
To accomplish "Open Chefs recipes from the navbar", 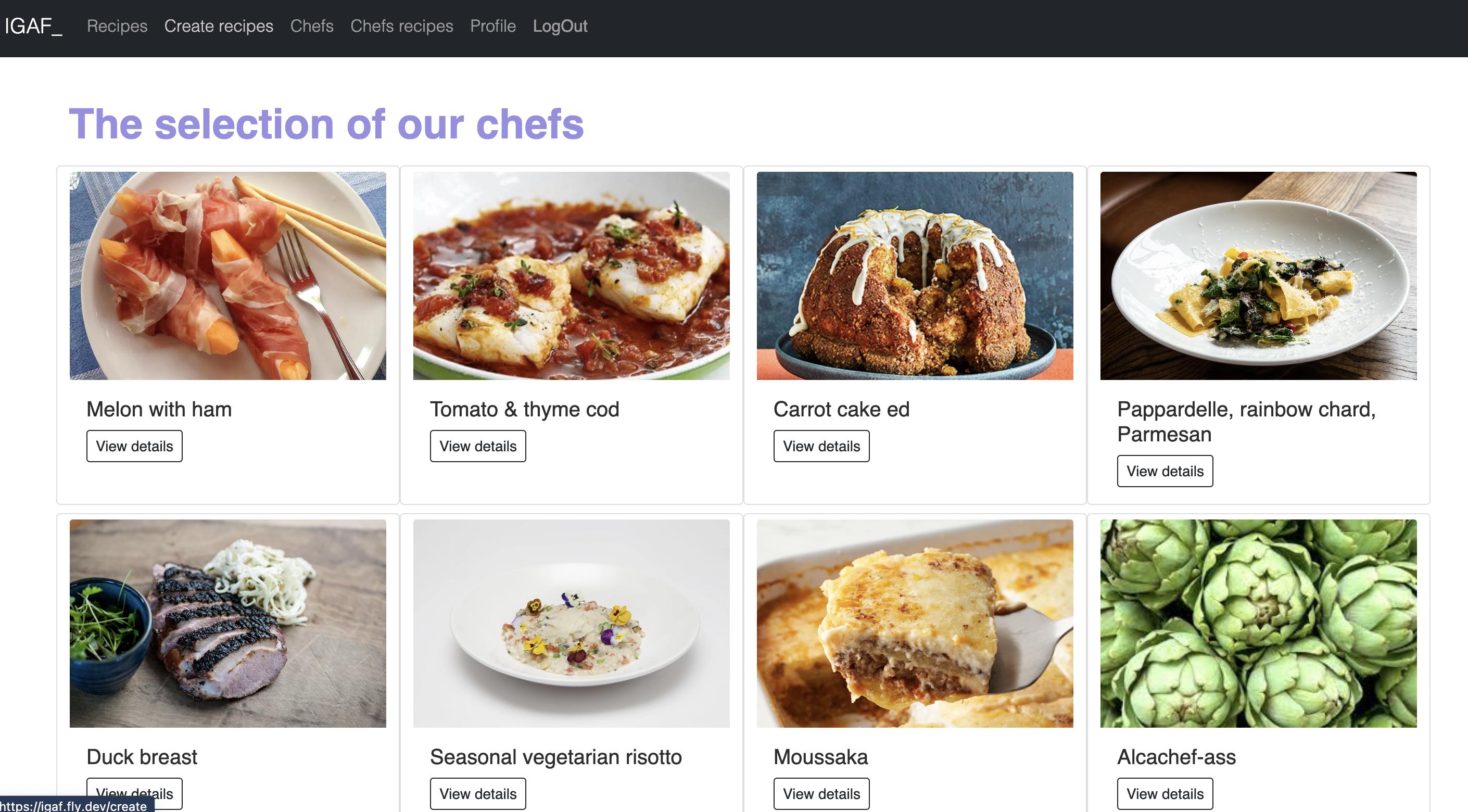I will (402, 26).
